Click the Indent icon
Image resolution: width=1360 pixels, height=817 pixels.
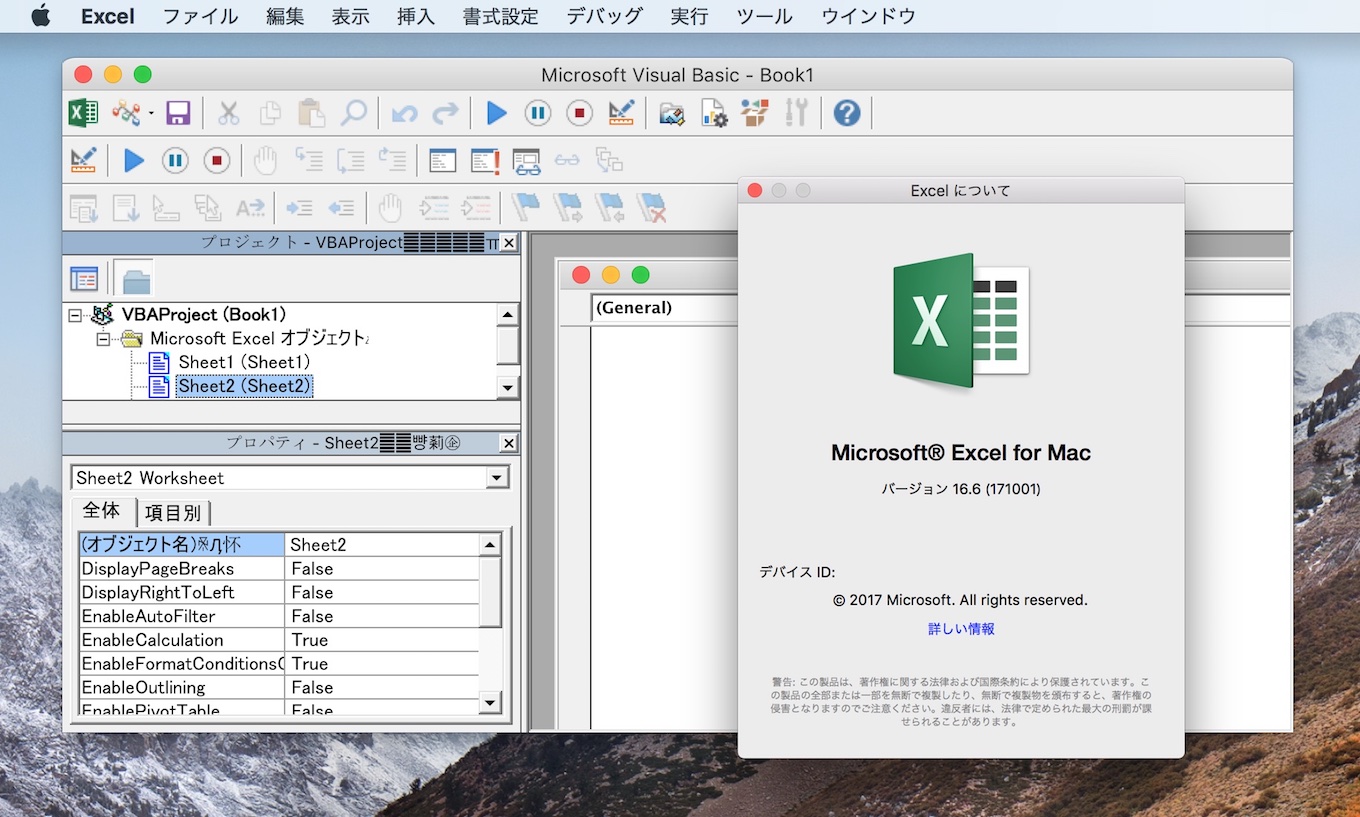[299, 208]
